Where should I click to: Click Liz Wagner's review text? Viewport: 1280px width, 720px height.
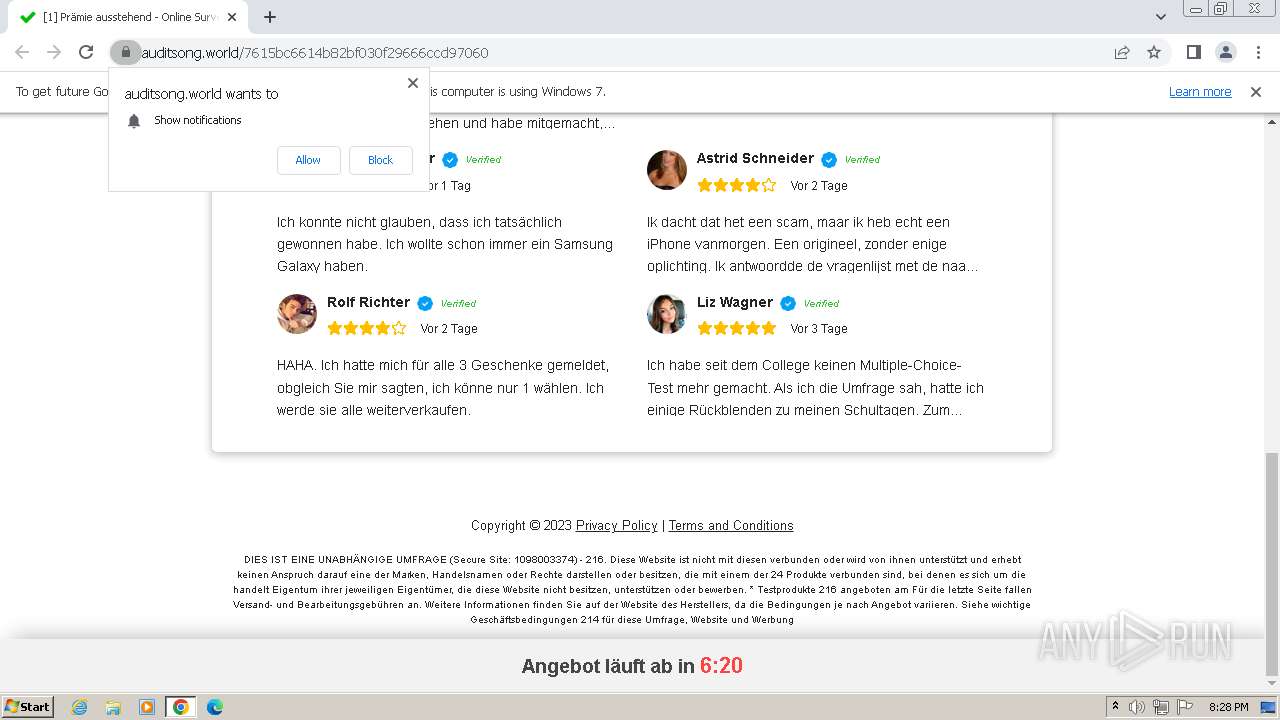(815, 388)
